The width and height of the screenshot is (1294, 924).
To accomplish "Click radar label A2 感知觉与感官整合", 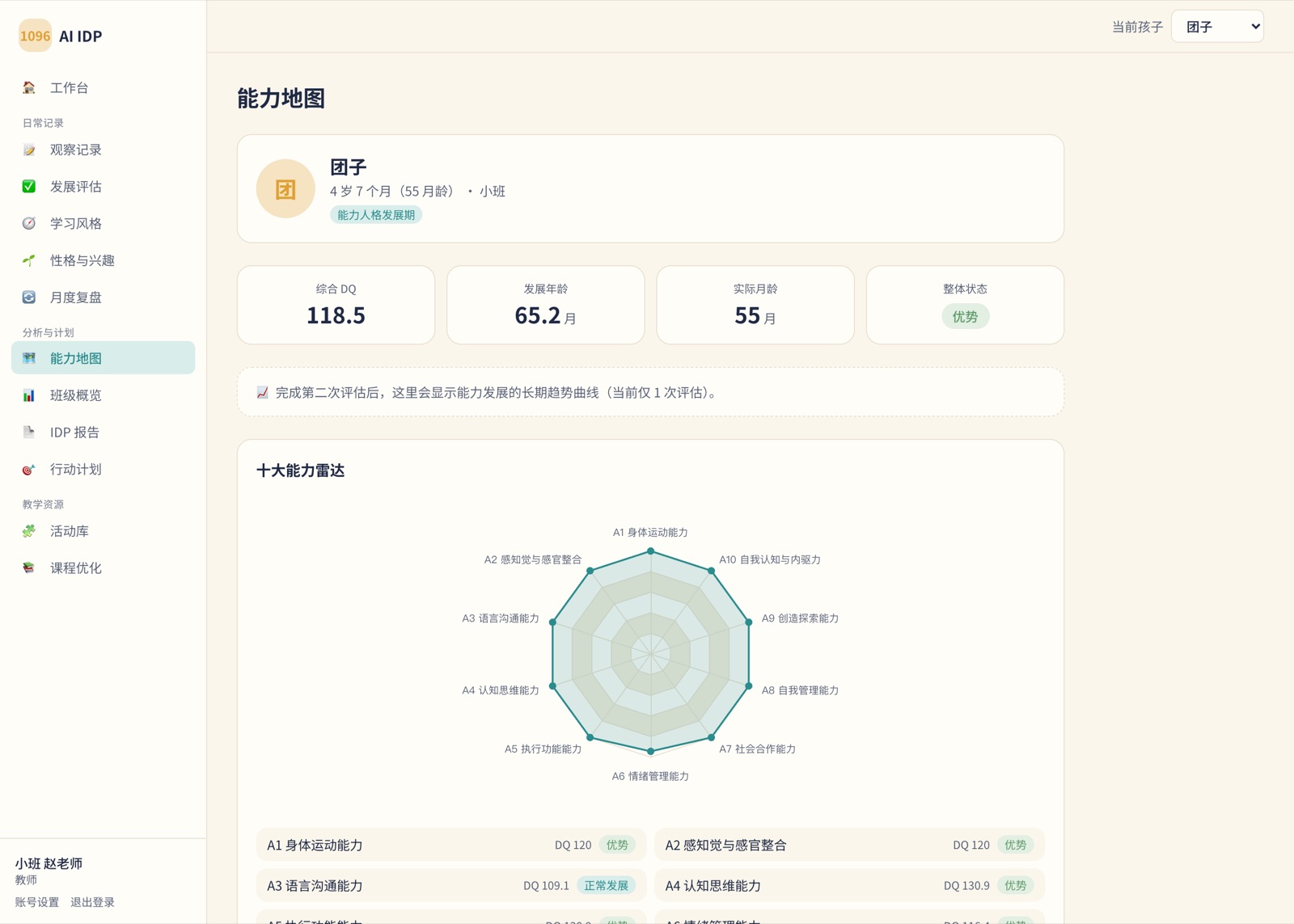I will pyautogui.click(x=533, y=559).
